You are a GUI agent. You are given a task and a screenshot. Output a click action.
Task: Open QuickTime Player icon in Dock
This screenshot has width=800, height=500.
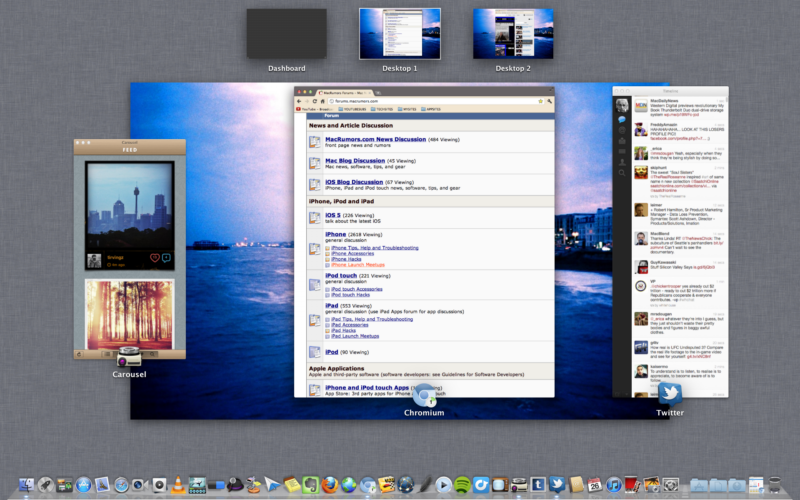[x=443, y=485]
